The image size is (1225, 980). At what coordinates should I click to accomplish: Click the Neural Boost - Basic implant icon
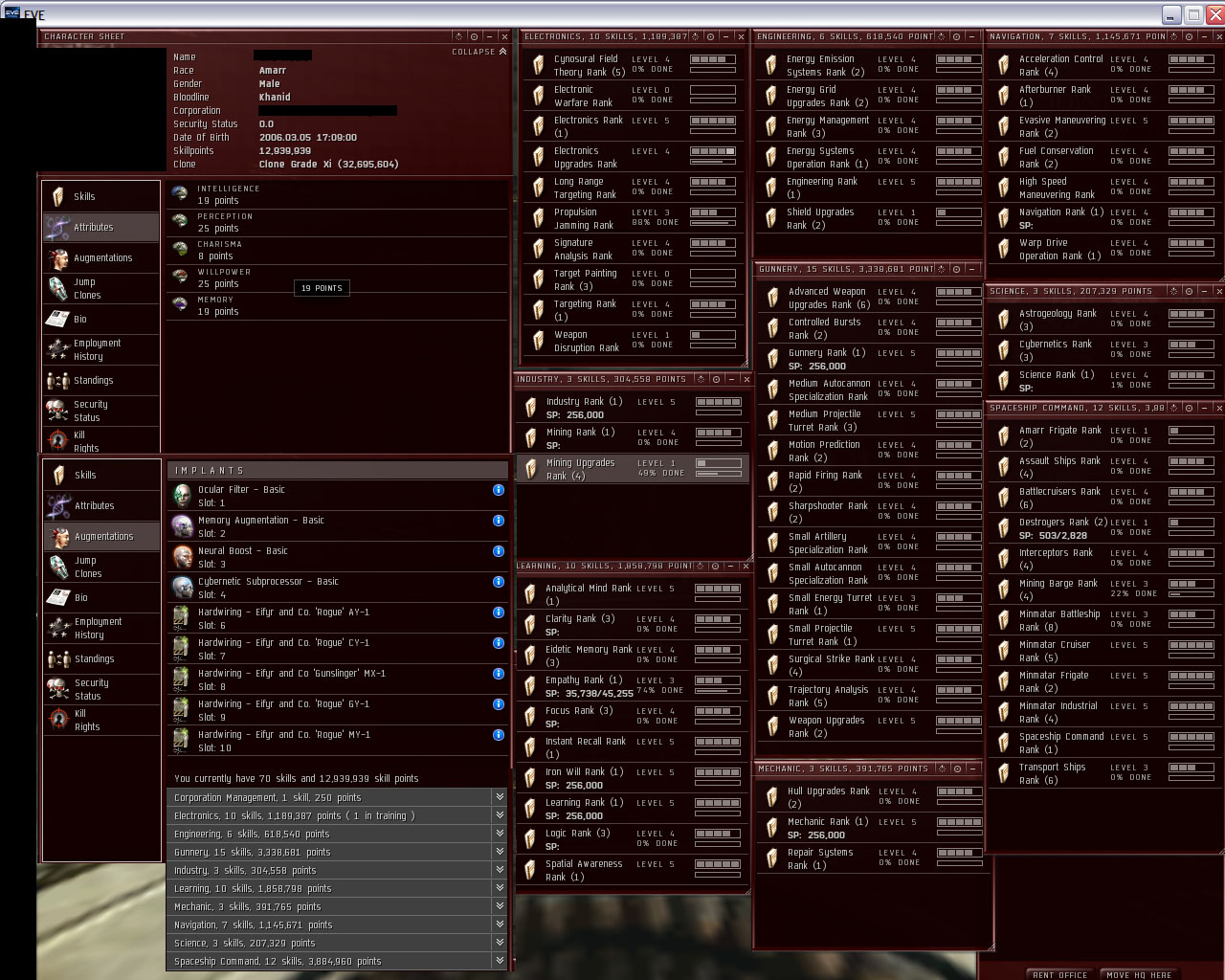pos(182,556)
